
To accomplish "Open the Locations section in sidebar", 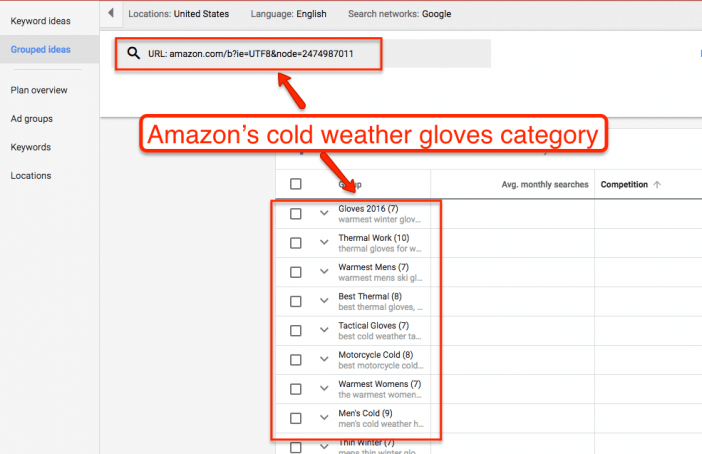I will [x=30, y=176].
